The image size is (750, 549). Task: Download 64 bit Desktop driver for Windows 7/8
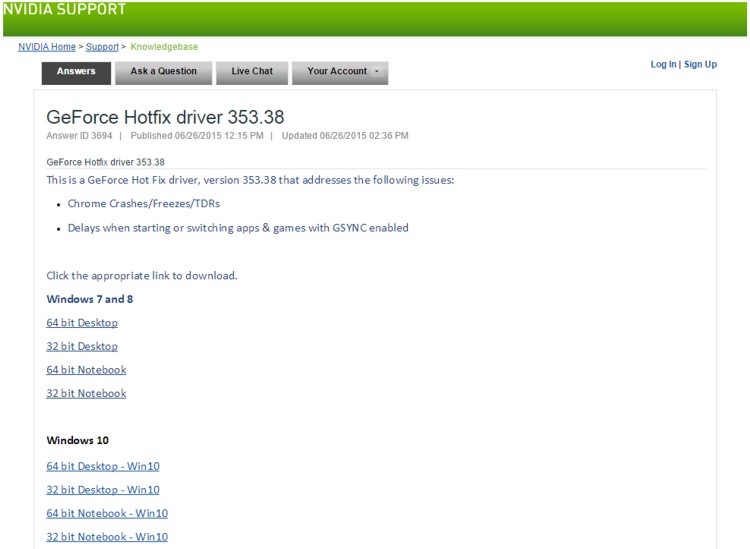82,323
